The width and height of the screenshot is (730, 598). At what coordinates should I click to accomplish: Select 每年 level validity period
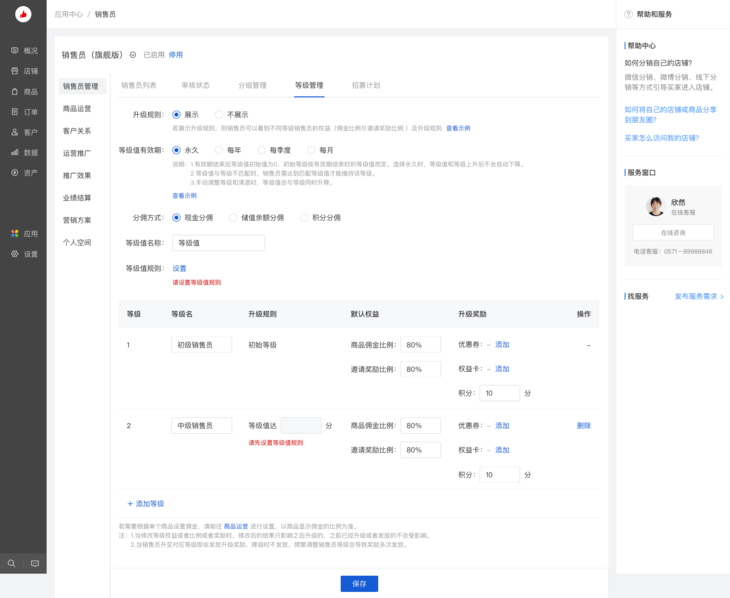point(220,150)
